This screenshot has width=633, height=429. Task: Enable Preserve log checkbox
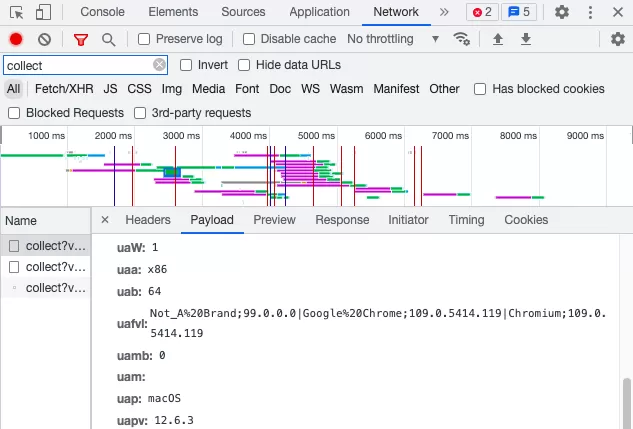coord(144,39)
